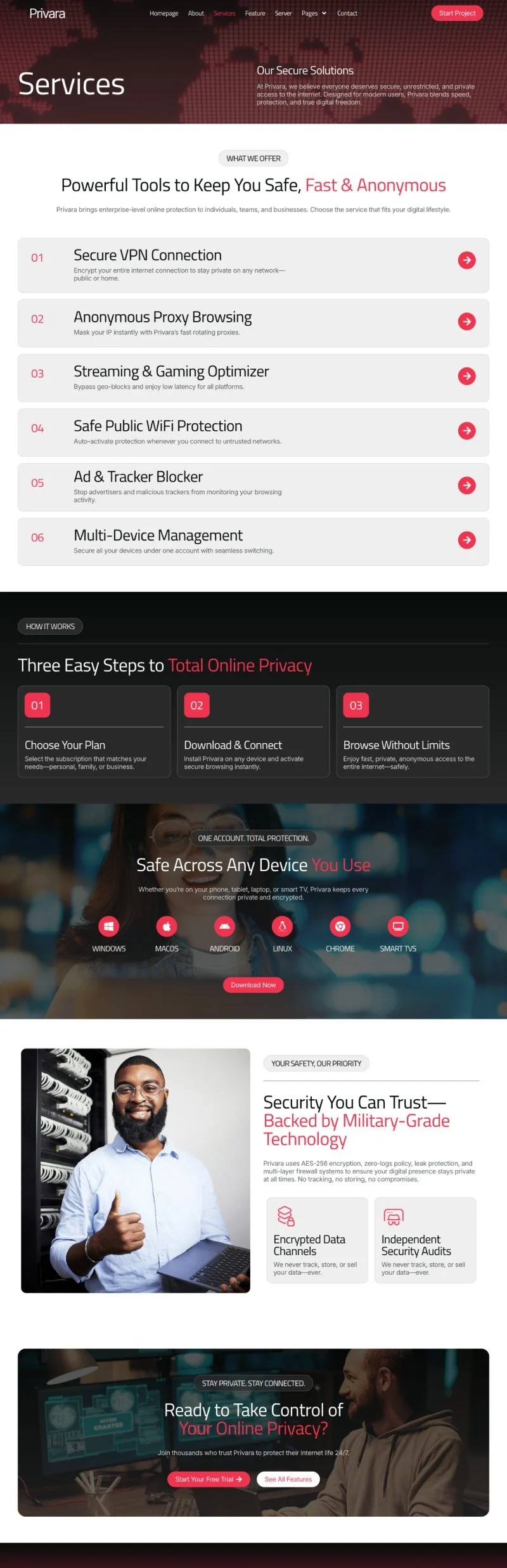Select the Windows platform icon
This screenshot has width=507, height=1568.
click(109, 927)
